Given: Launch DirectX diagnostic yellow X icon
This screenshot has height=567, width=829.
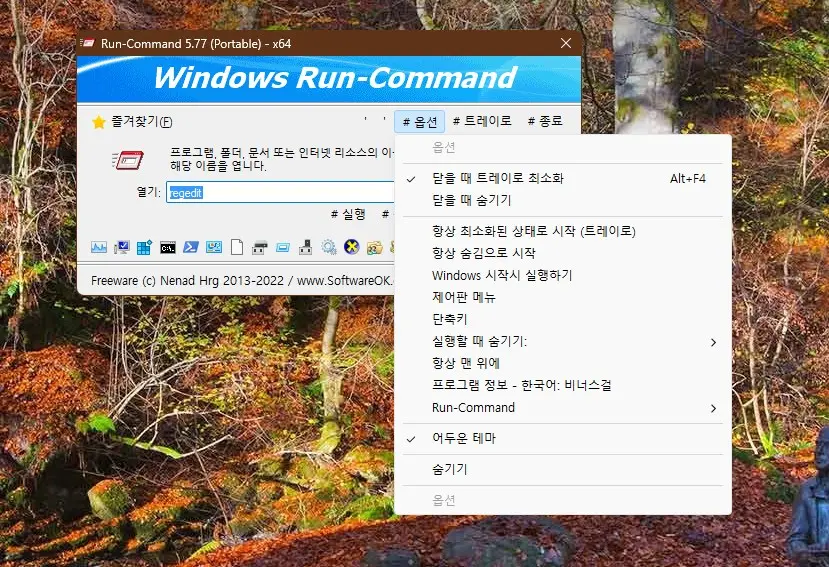Looking at the screenshot, I should coord(352,247).
